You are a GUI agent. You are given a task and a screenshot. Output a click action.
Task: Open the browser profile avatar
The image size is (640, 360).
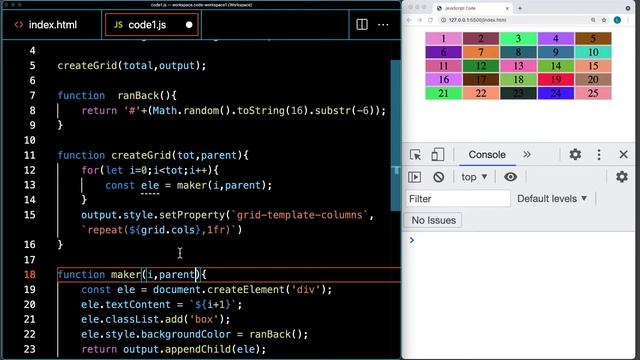click(617, 20)
